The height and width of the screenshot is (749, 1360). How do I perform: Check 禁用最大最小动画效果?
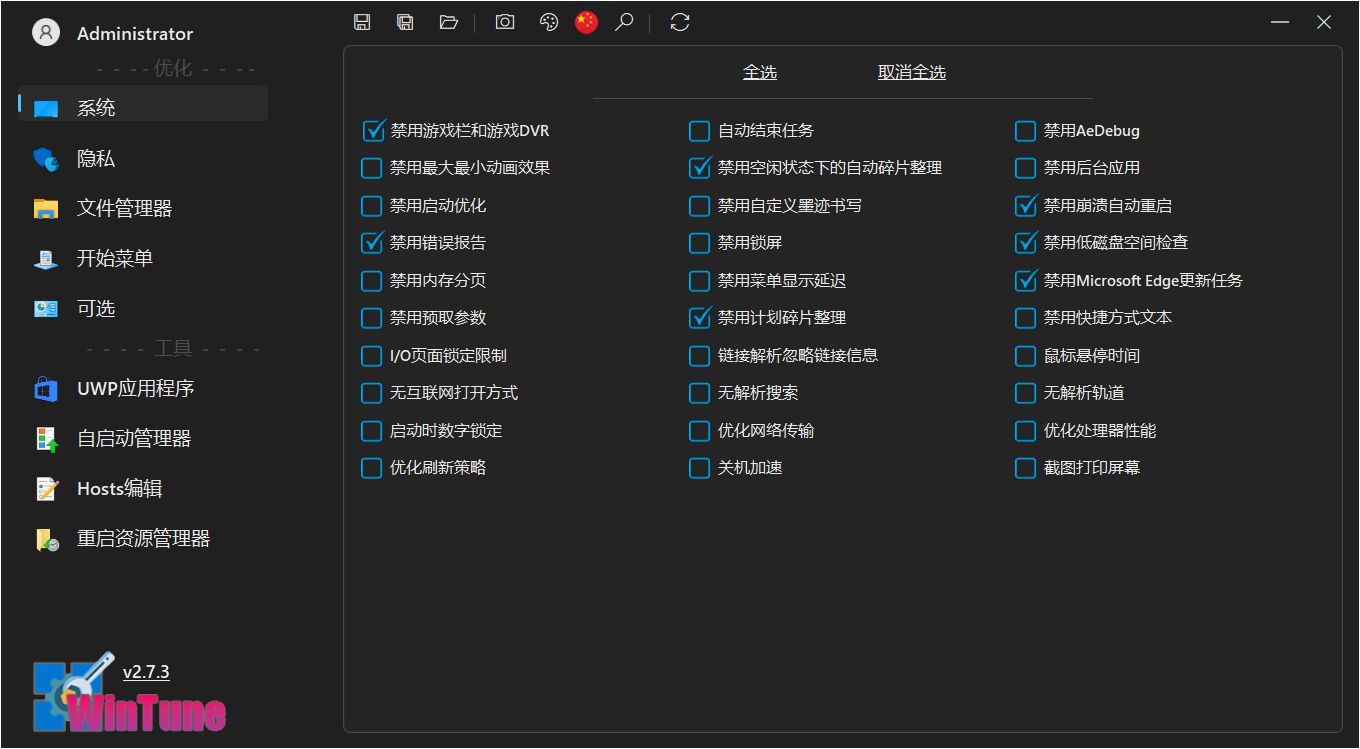point(372,168)
